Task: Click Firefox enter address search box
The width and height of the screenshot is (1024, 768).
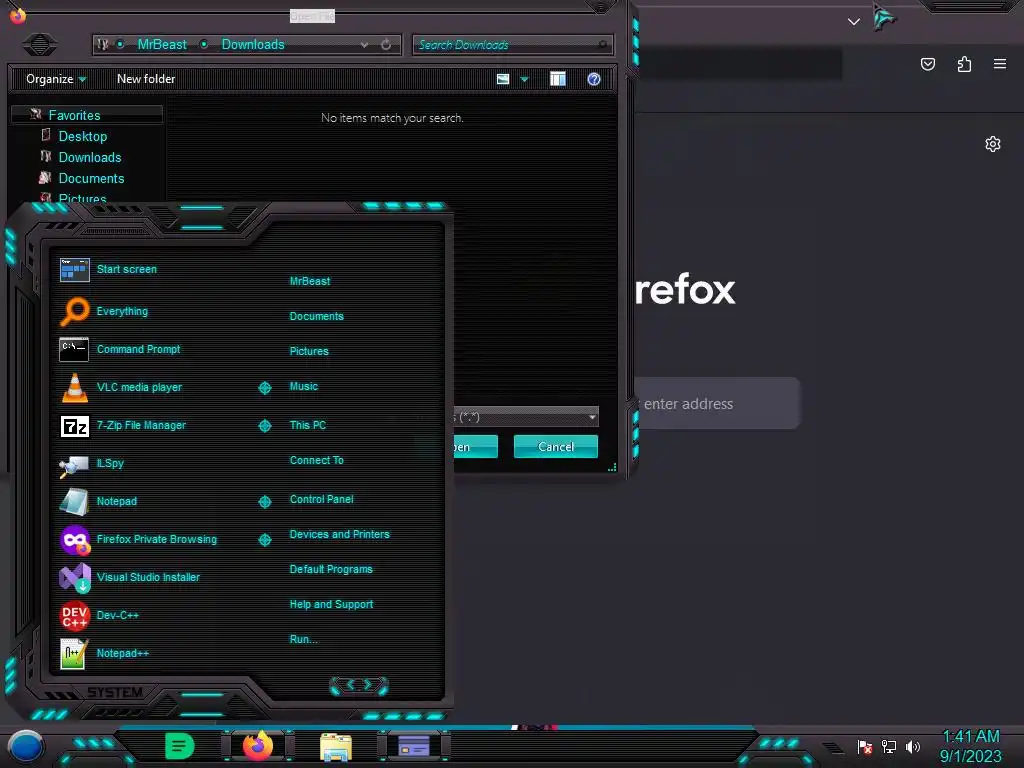Action: 717,404
